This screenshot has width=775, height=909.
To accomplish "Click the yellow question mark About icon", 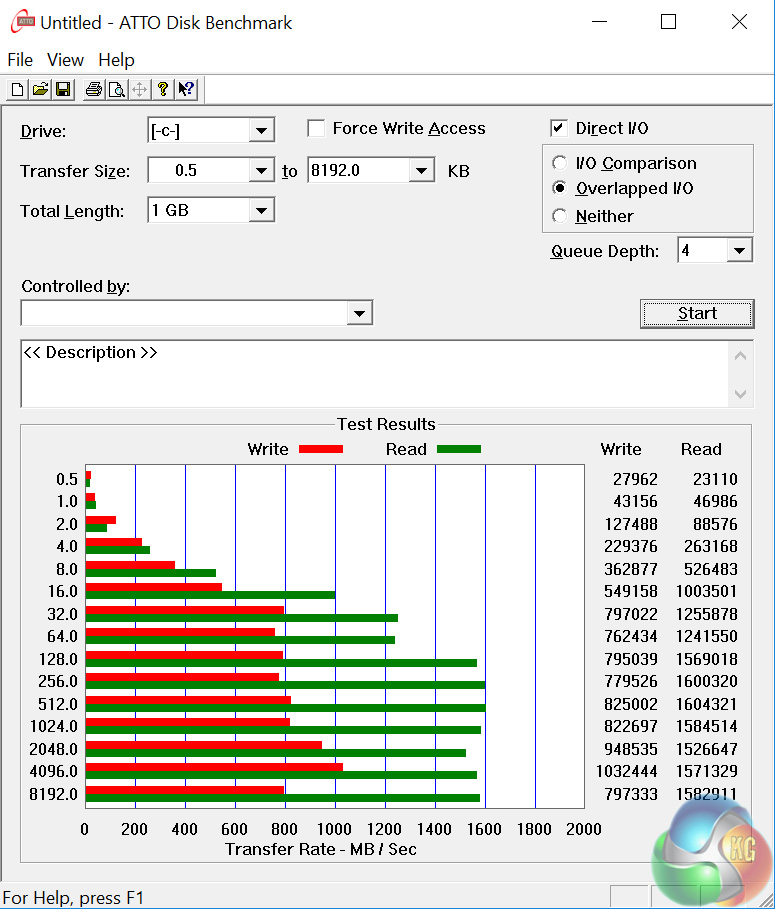I will click(x=163, y=89).
